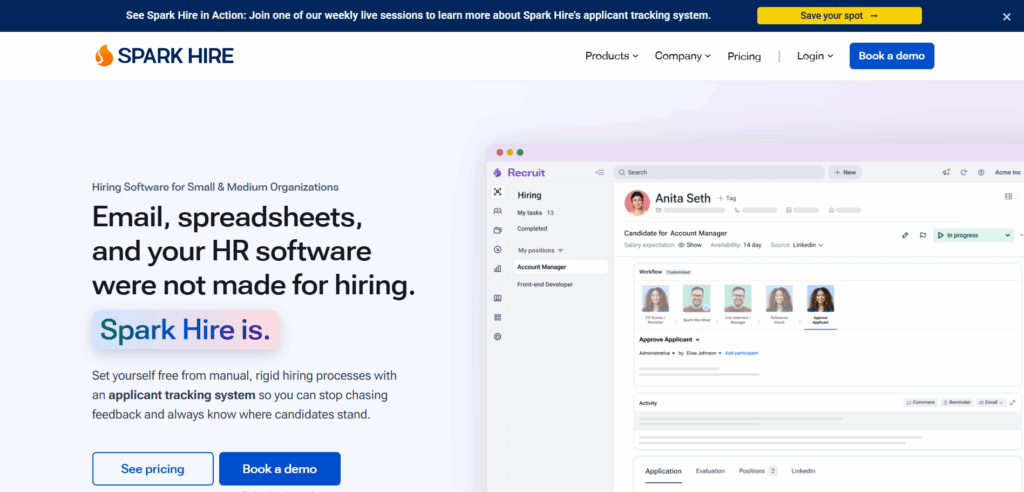Click the Spark Hire flame logo
Viewport: 1024px width, 492px height.
point(164,56)
